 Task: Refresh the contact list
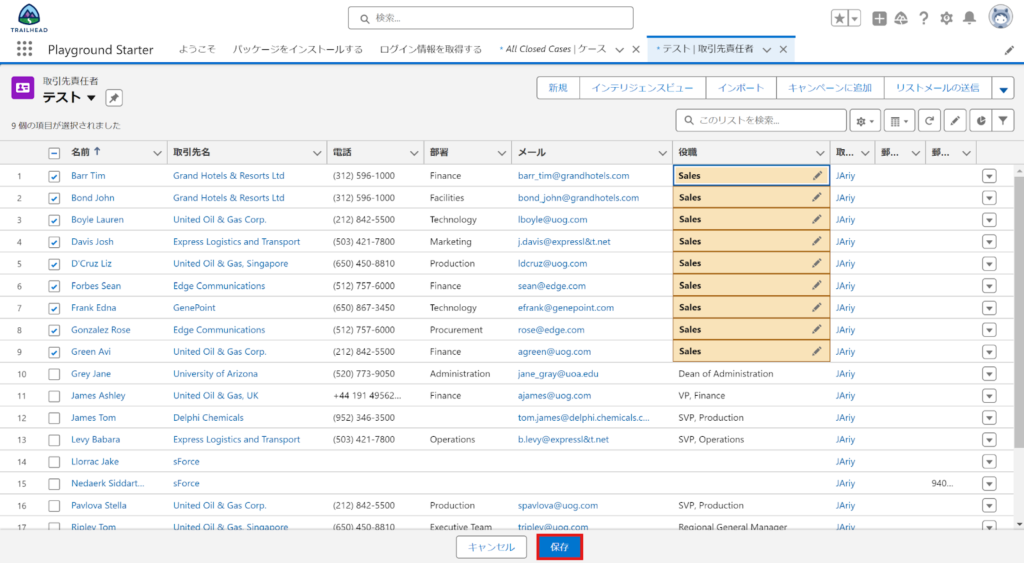point(930,120)
